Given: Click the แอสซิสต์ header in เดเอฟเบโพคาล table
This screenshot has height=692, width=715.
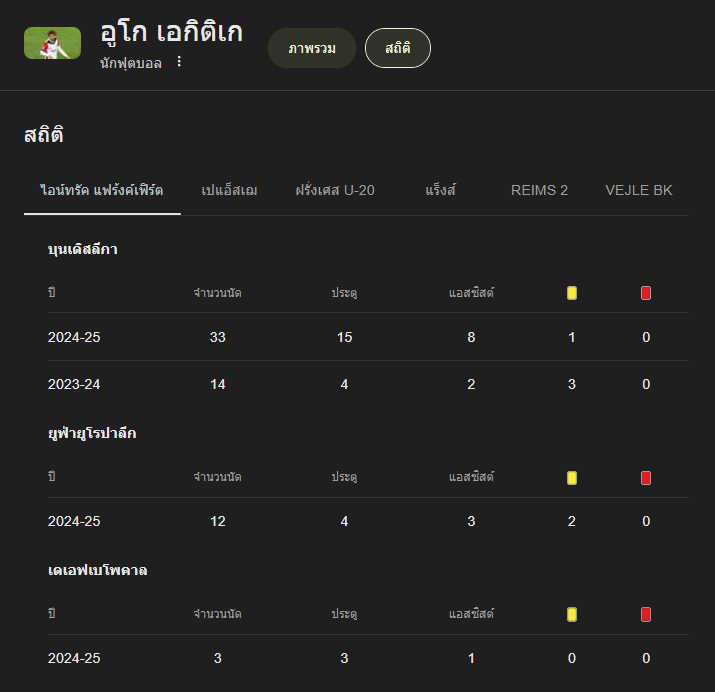Looking at the screenshot, I should (471, 614).
